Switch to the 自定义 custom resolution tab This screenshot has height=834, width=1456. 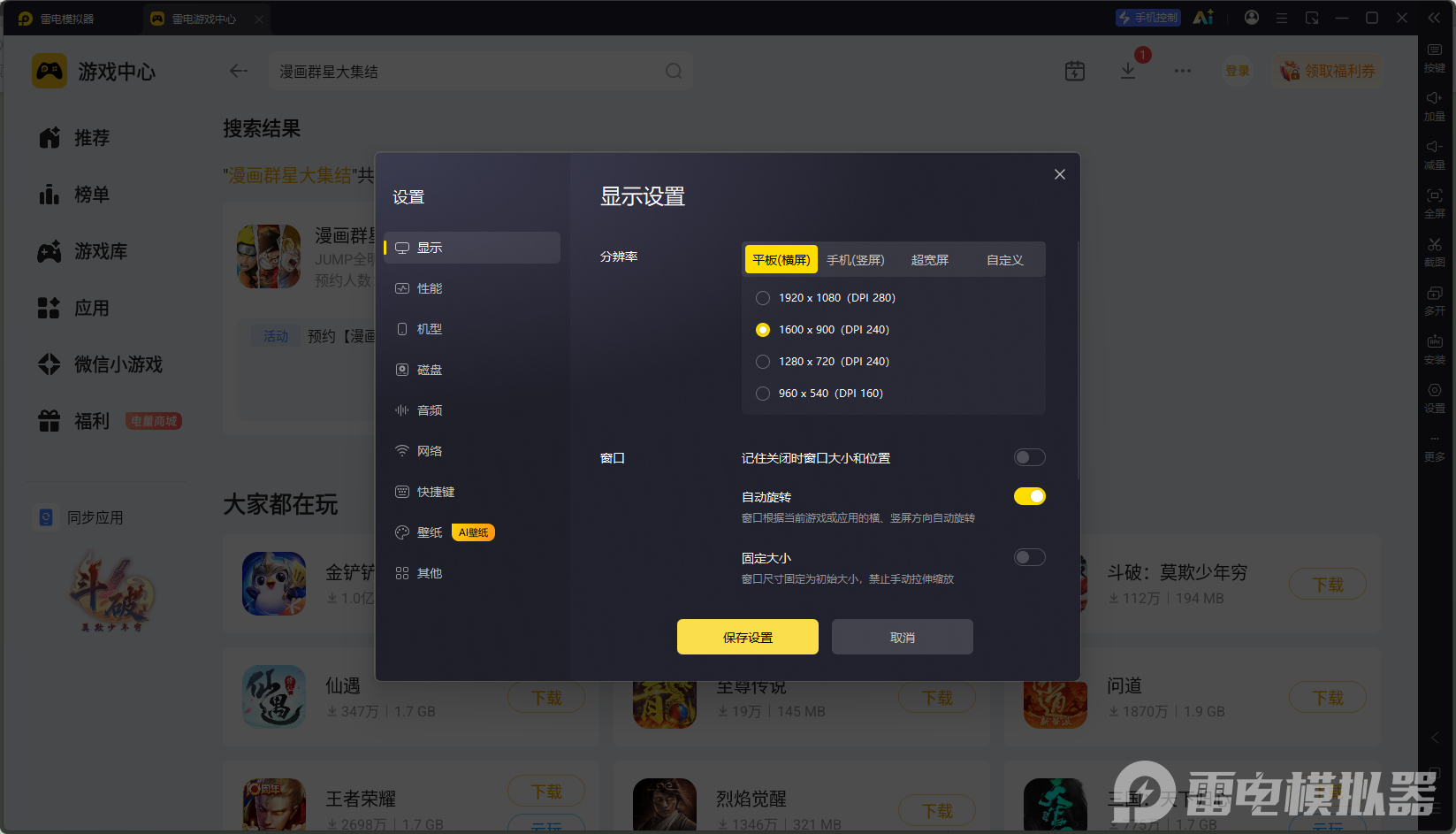(1005, 260)
